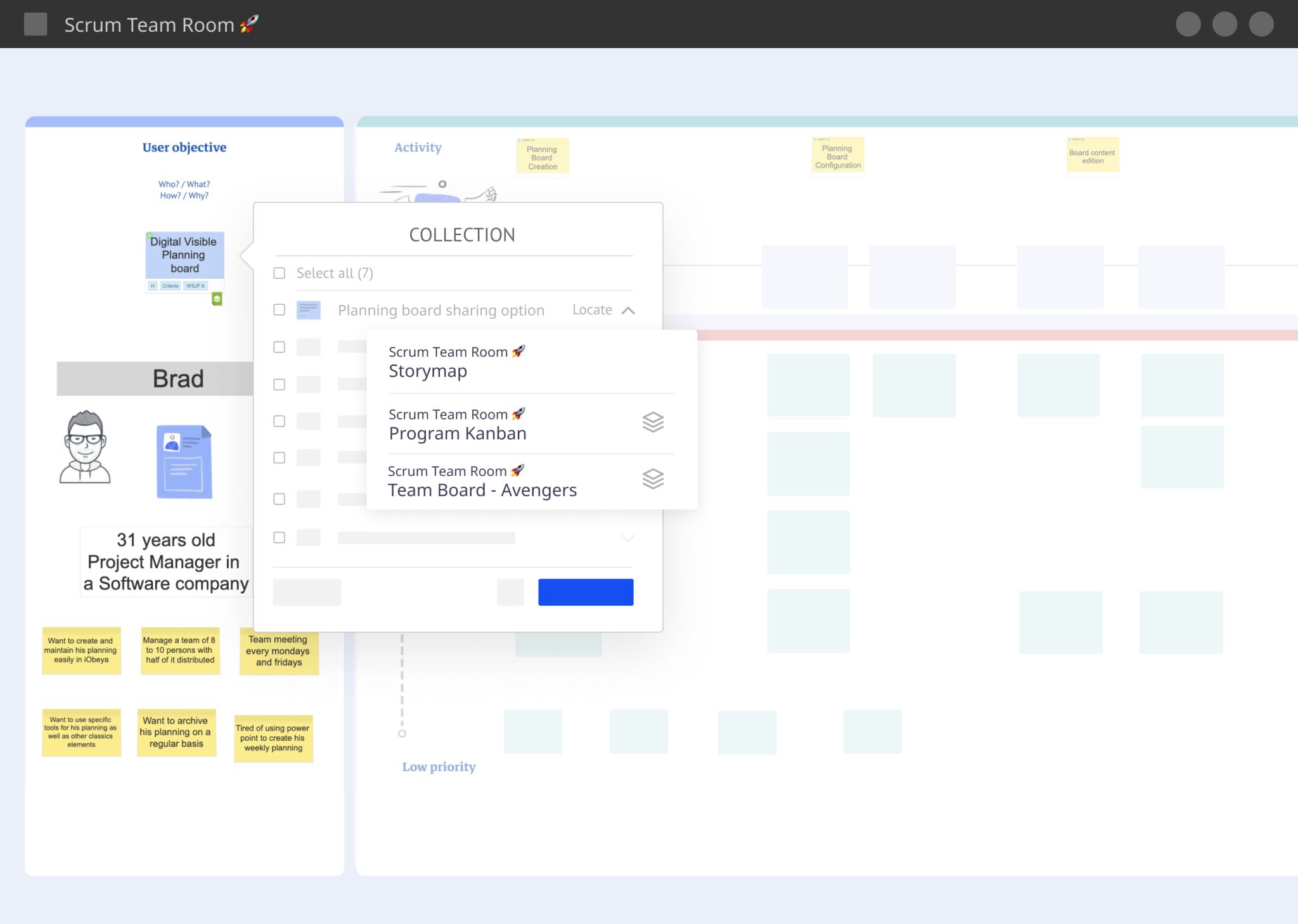Check the last item's checkbox in the Collection list

click(x=279, y=537)
